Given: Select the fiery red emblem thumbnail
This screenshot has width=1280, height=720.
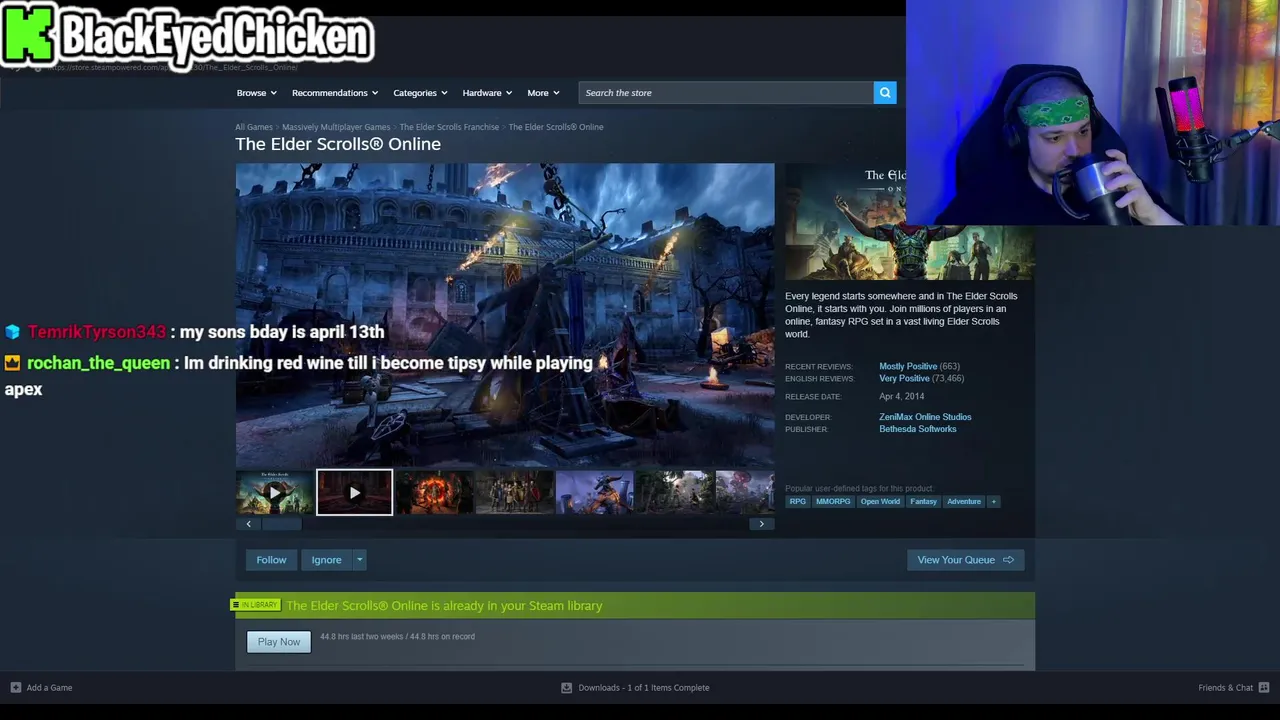Looking at the screenshot, I should click(434, 492).
